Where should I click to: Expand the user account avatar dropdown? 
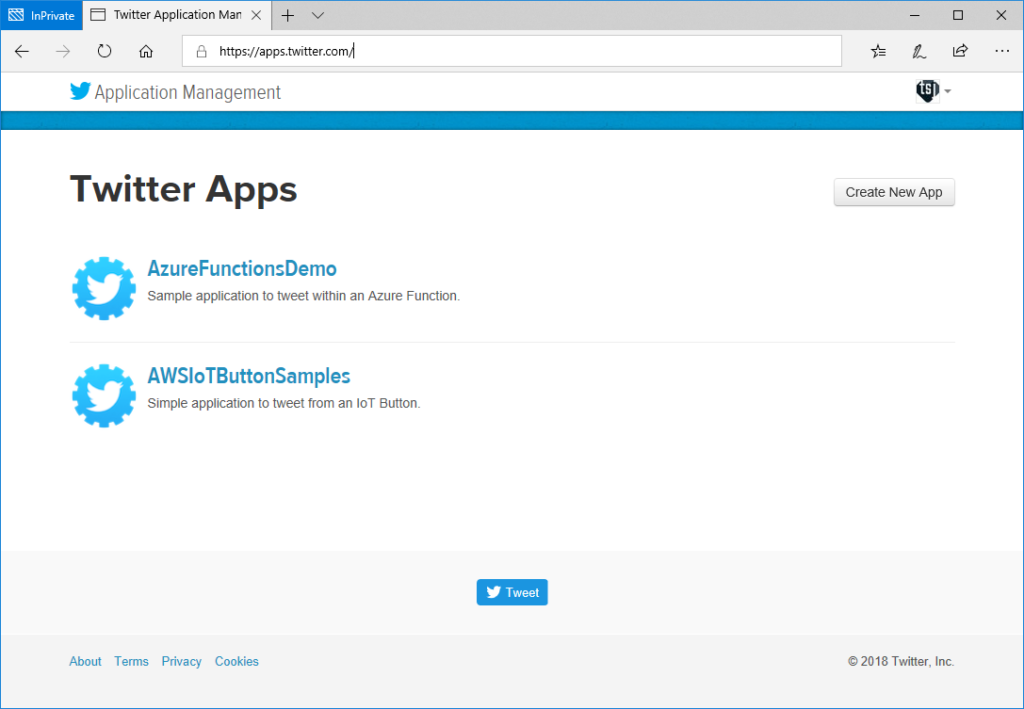[x=933, y=92]
